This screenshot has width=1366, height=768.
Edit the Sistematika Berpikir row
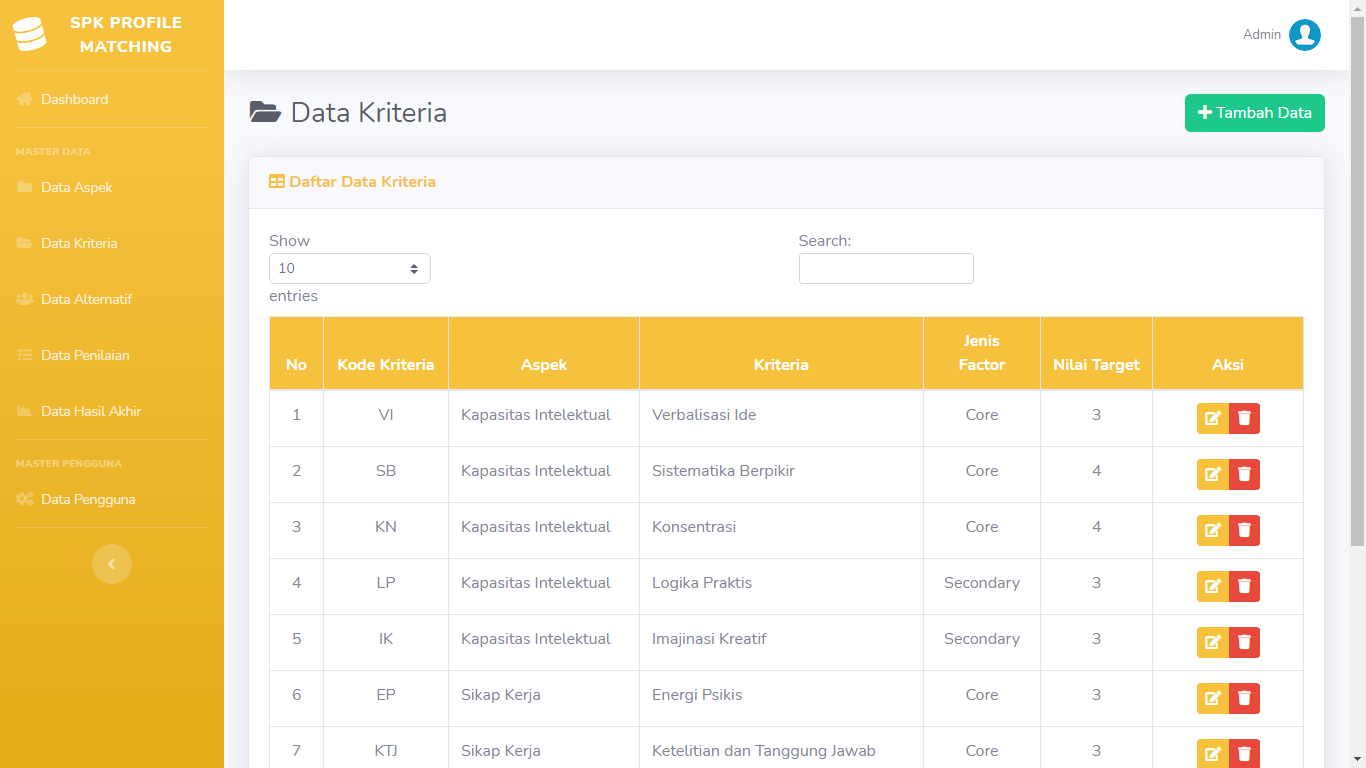click(1213, 474)
